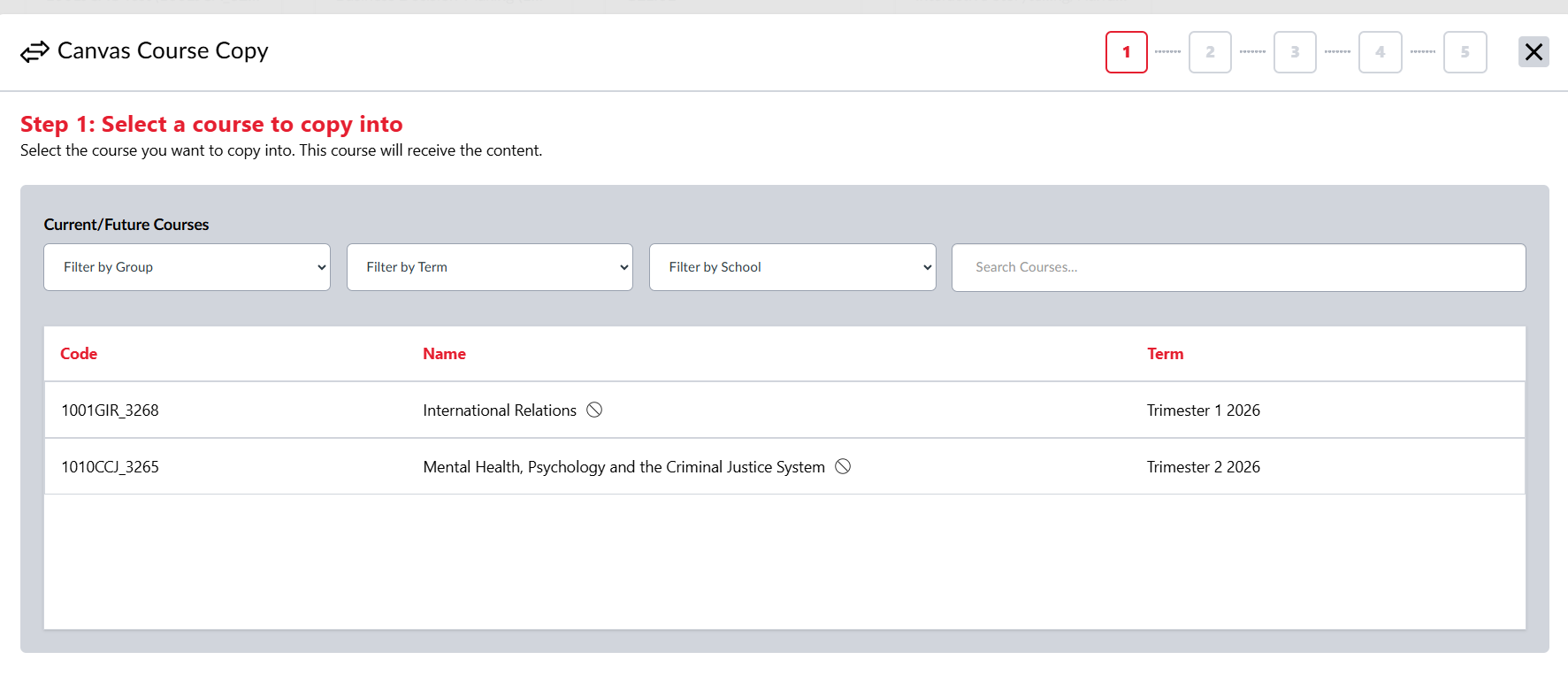The width and height of the screenshot is (1568, 675).
Task: Select course 1001GIR_3268 row
Action: [x=110, y=410]
